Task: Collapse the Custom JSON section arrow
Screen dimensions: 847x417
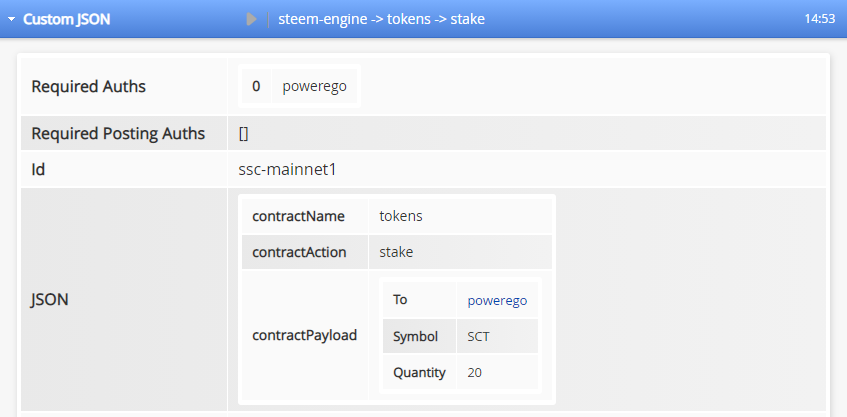Action: pos(11,19)
